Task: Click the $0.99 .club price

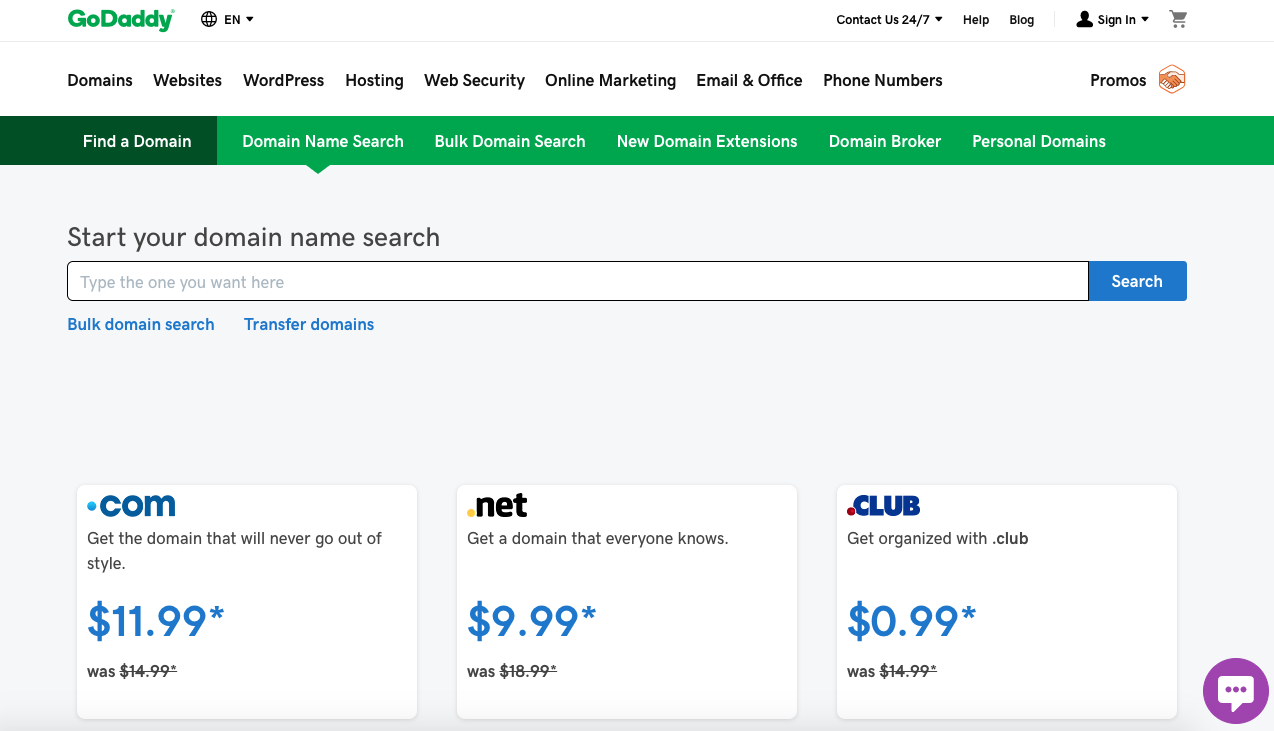Action: [912, 621]
